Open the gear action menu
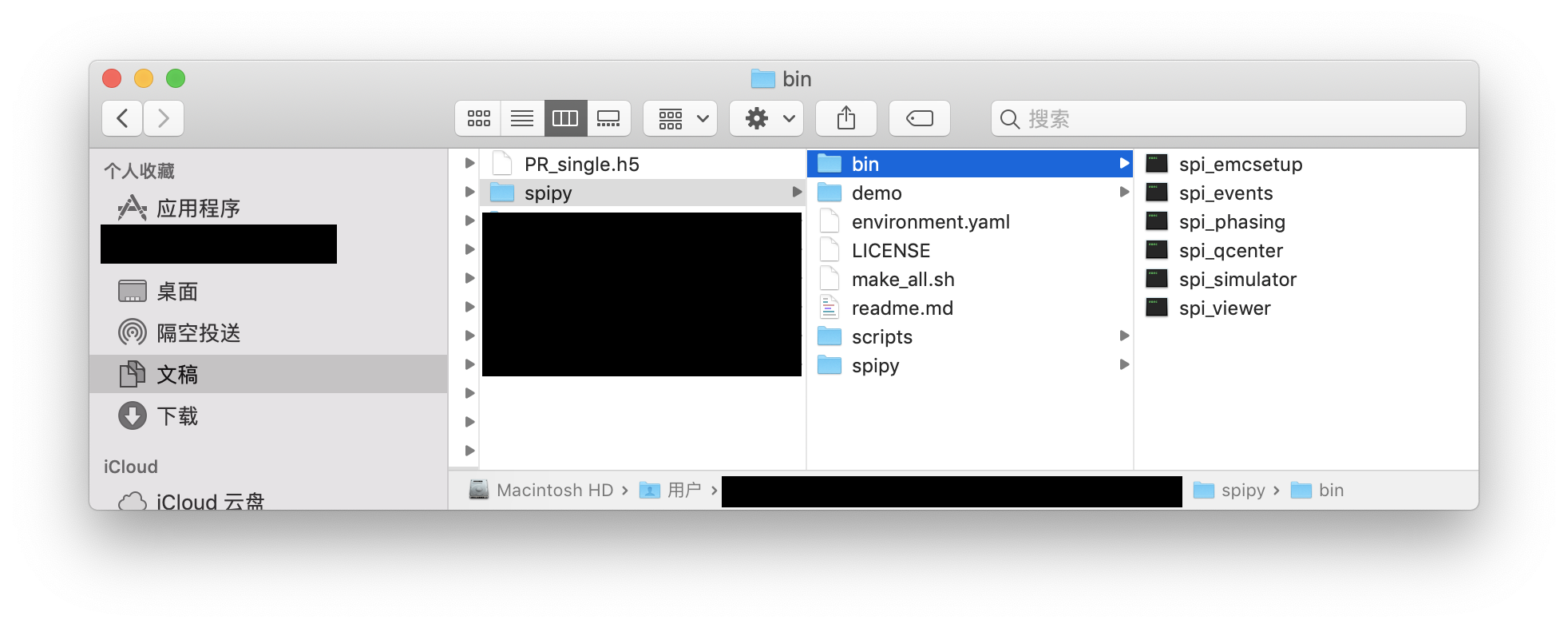1568x628 pixels. 766,118
